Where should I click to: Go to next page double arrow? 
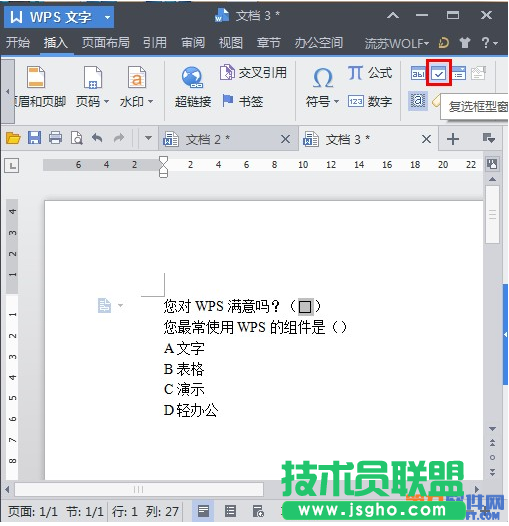492,472
